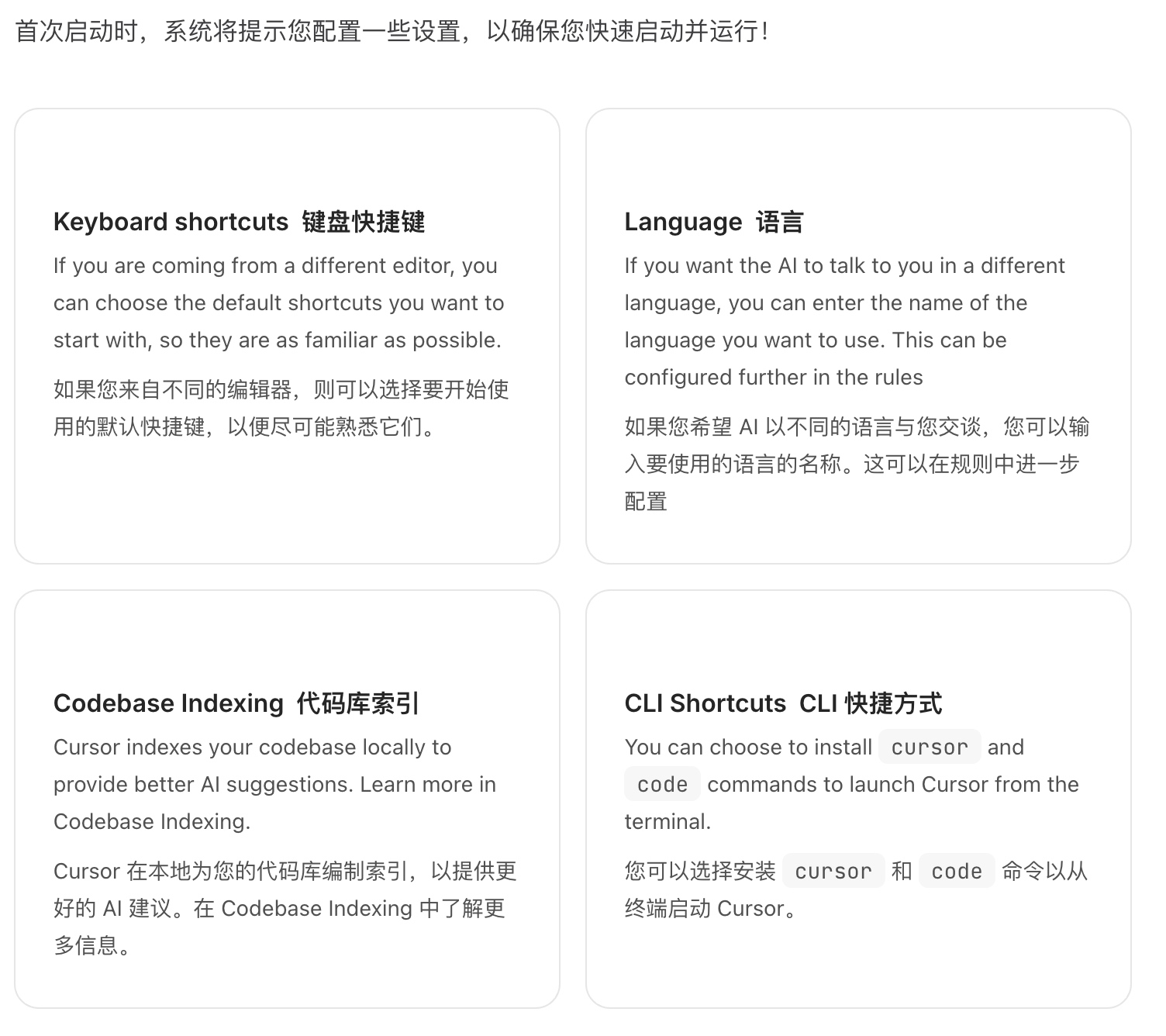This screenshot has height=1036, width=1166.
Task: Click 'Codebase Indexing.' at end of English paragraph
Action: (152, 821)
